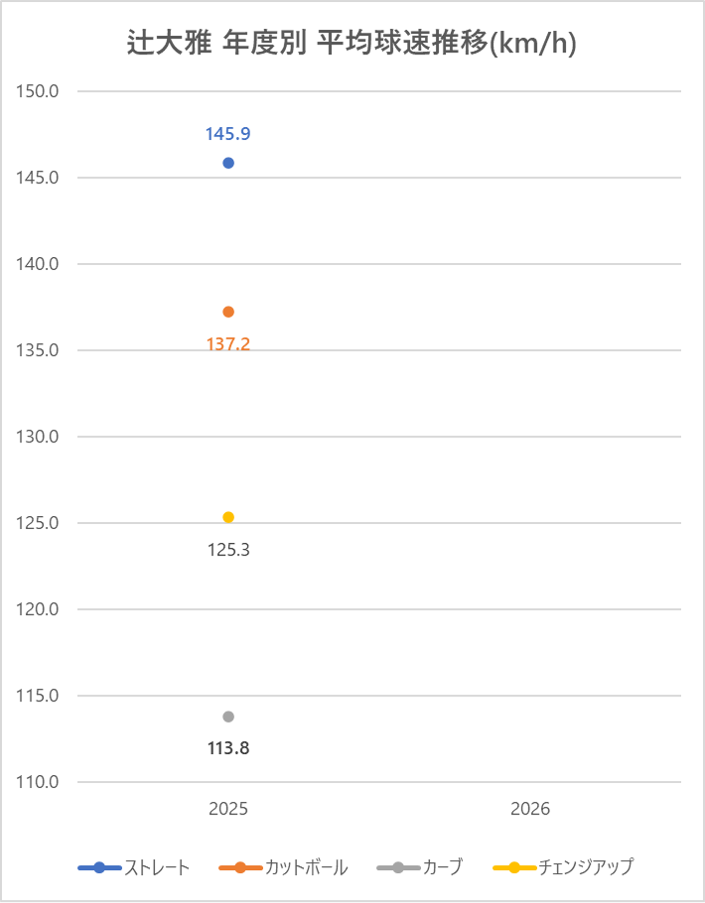Select the 2025 horizontal axis label

tap(228, 809)
